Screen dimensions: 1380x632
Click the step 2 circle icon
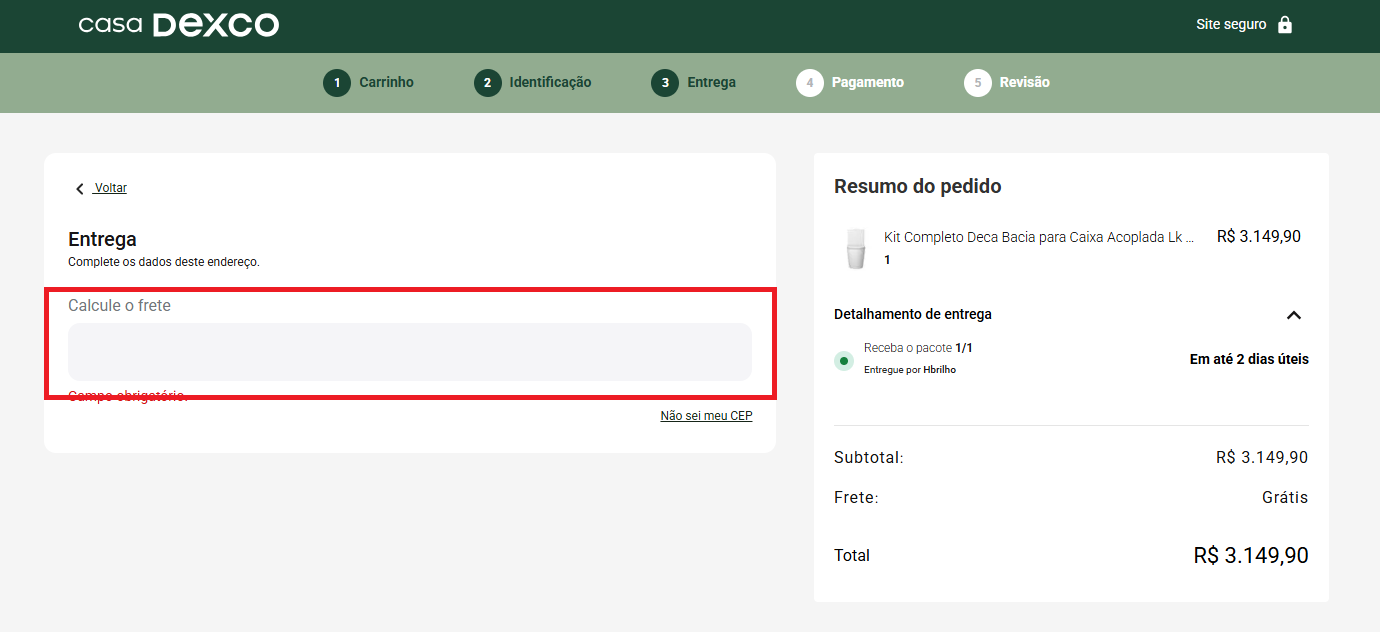(x=488, y=83)
